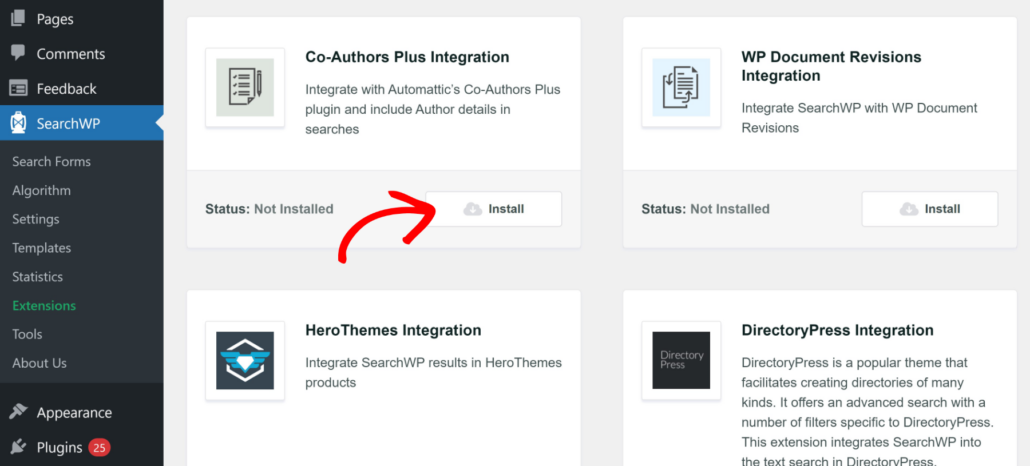Click cloud icon on WP Document Revisions Install

[908, 209]
